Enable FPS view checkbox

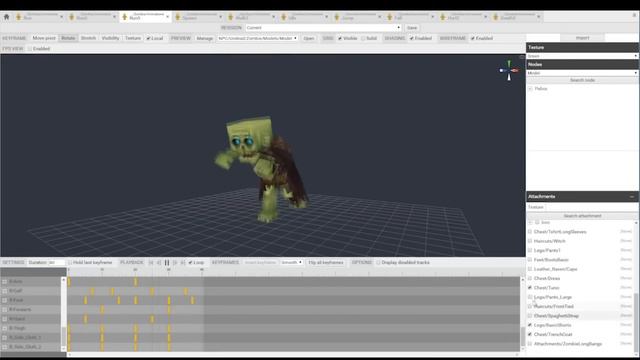tap(29, 49)
